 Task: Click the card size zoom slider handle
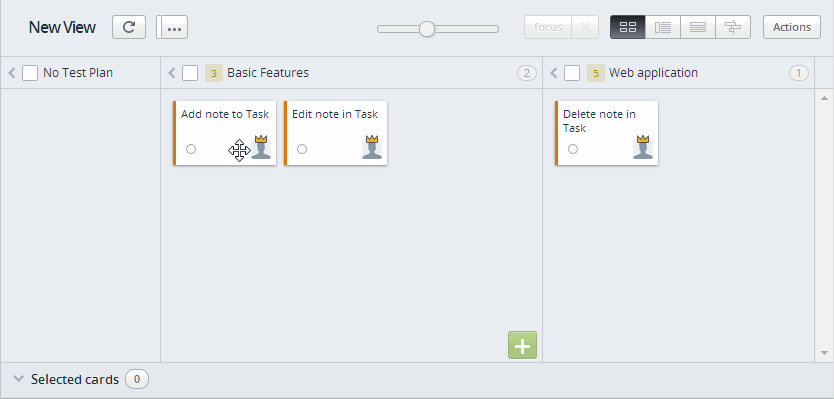coord(427,29)
